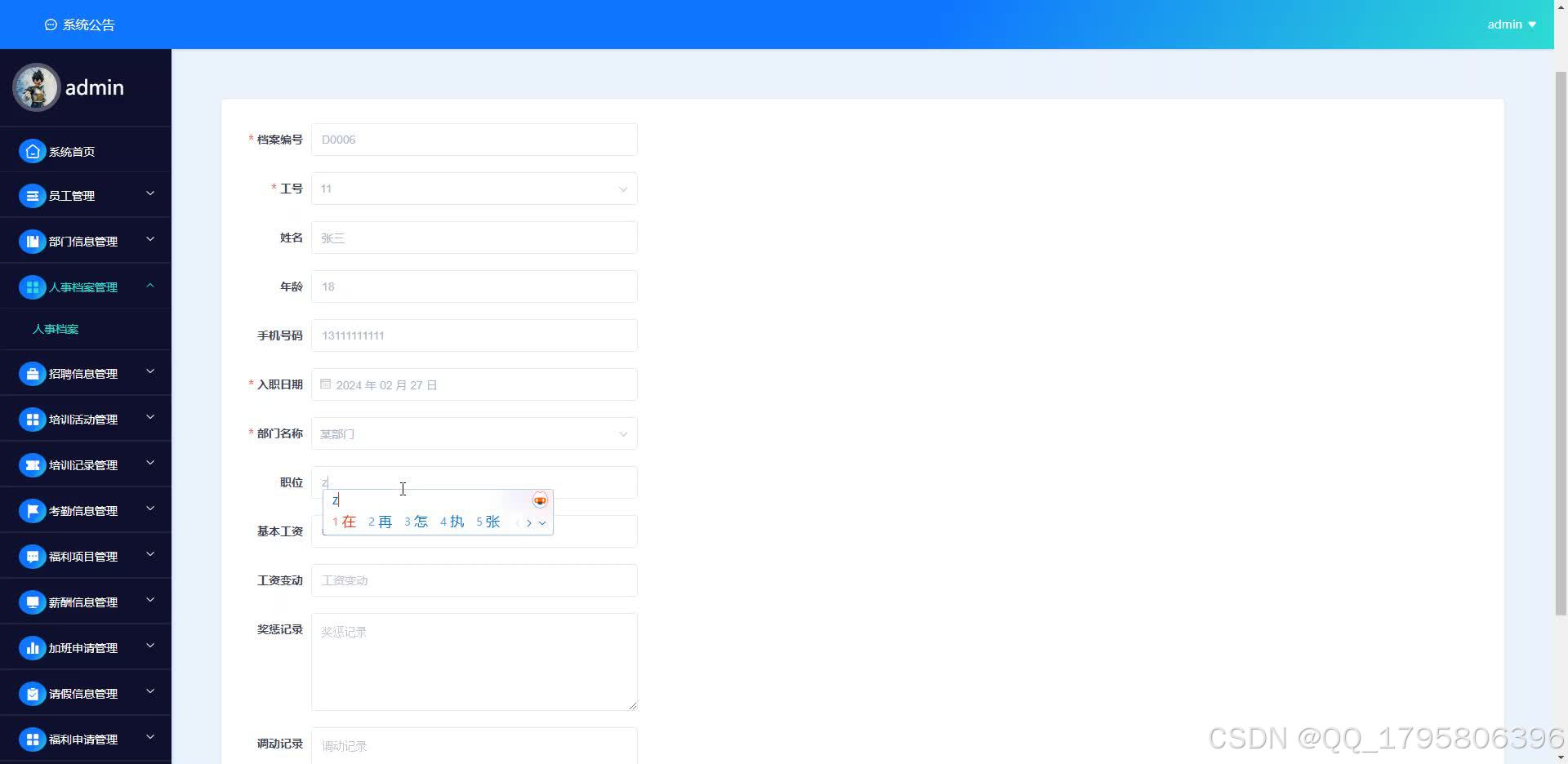Click the 考勤信息管理 flag icon
Viewport: 1568px width, 764px height.
32,511
